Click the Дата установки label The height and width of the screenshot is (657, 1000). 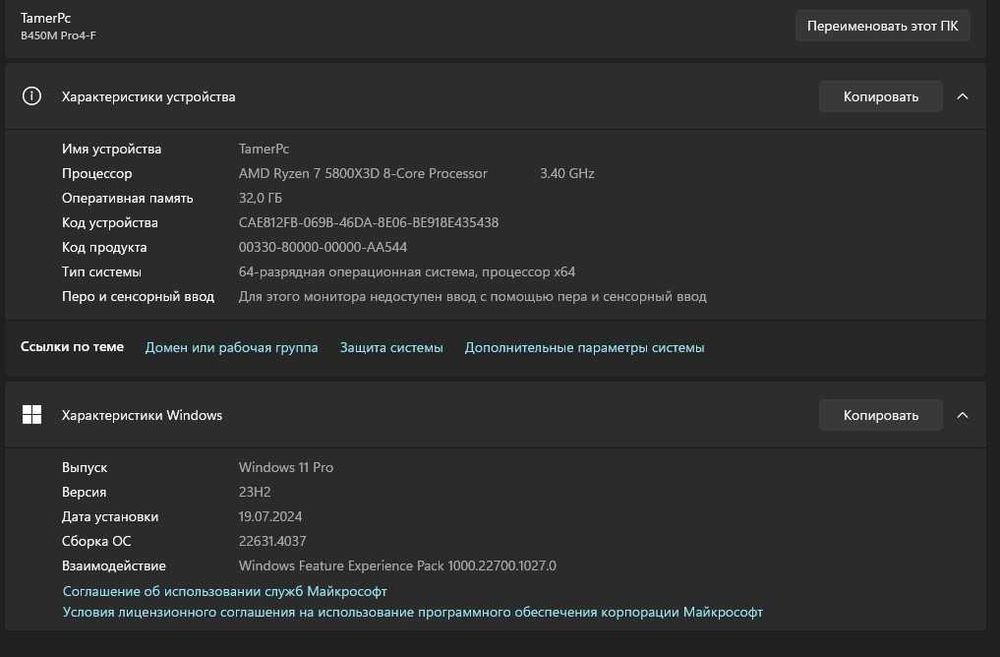(110, 517)
